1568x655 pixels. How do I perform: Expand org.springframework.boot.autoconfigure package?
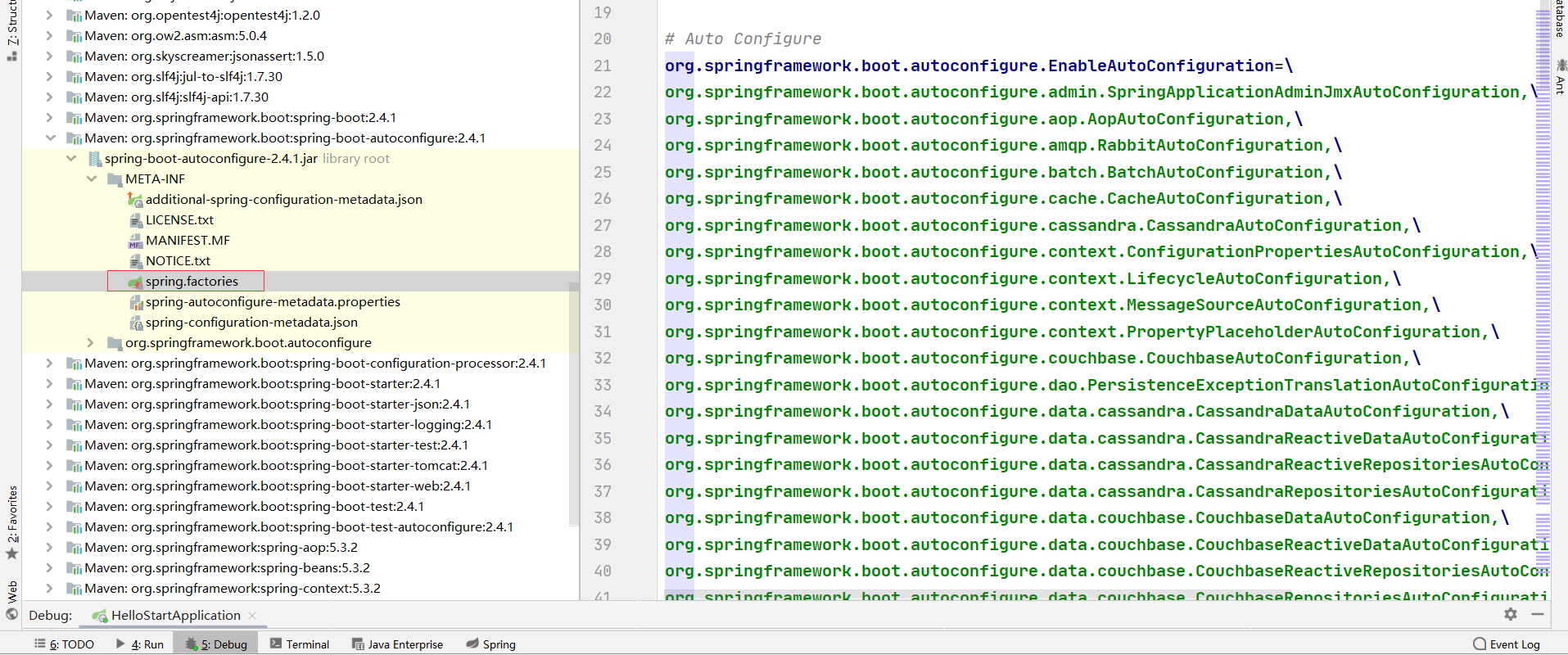coord(92,343)
